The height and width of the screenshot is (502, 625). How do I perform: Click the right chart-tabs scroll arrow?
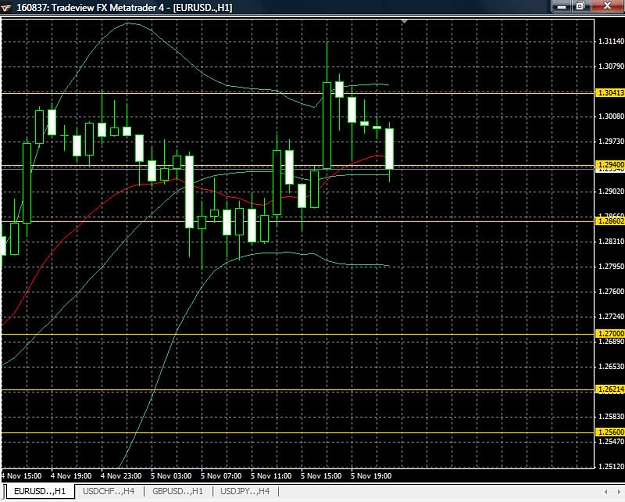pyautogui.click(x=617, y=492)
